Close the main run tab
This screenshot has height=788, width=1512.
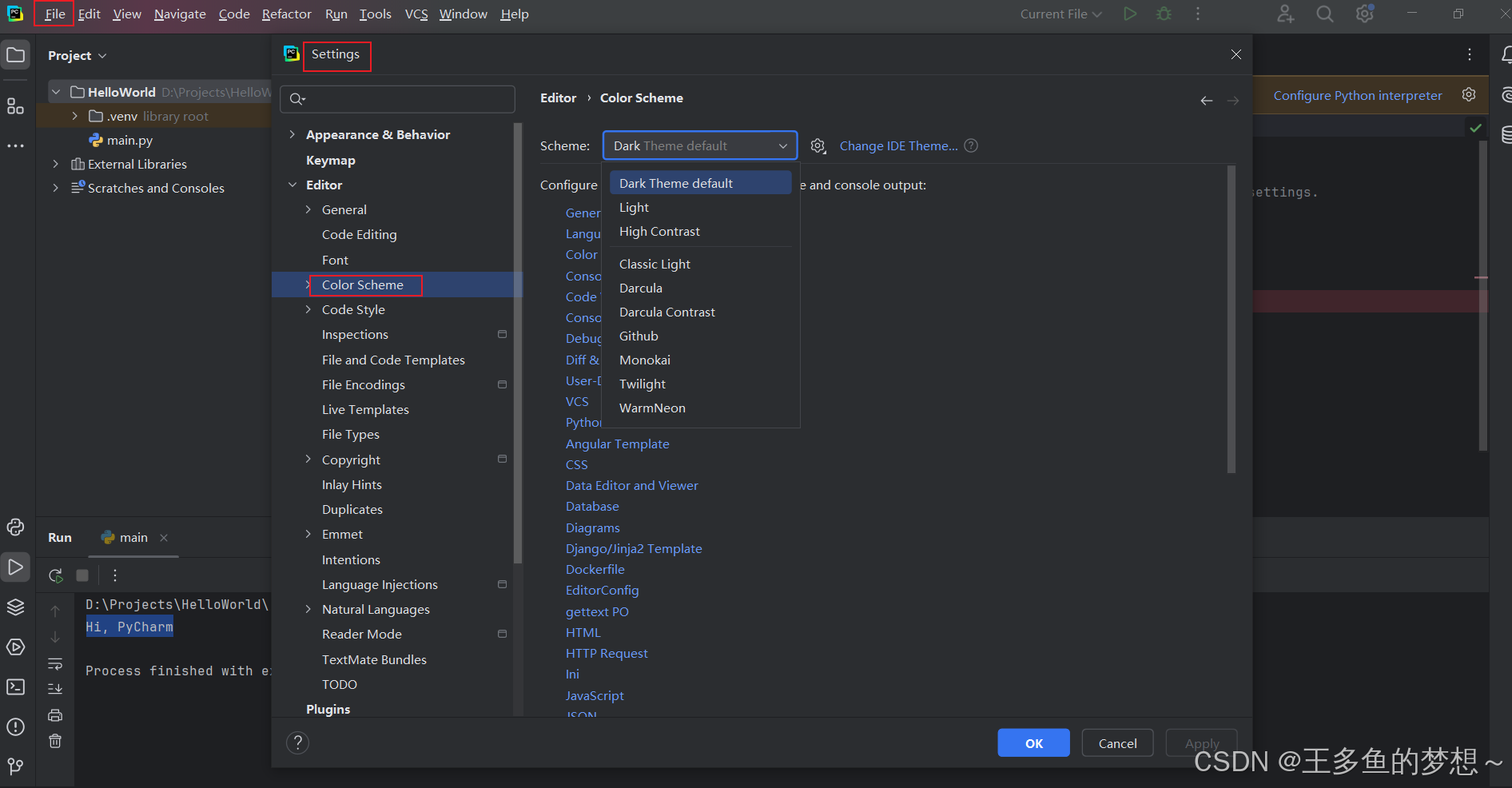pyautogui.click(x=164, y=538)
